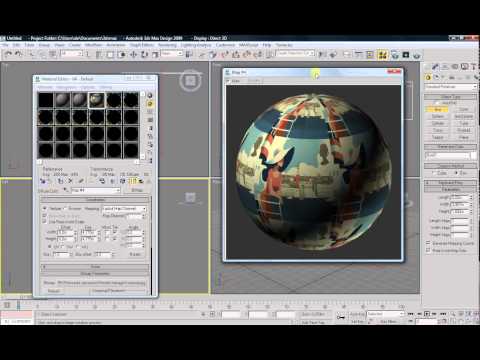Open the selection filter dropdown
The width and height of the screenshot is (480, 360).
point(72,53)
